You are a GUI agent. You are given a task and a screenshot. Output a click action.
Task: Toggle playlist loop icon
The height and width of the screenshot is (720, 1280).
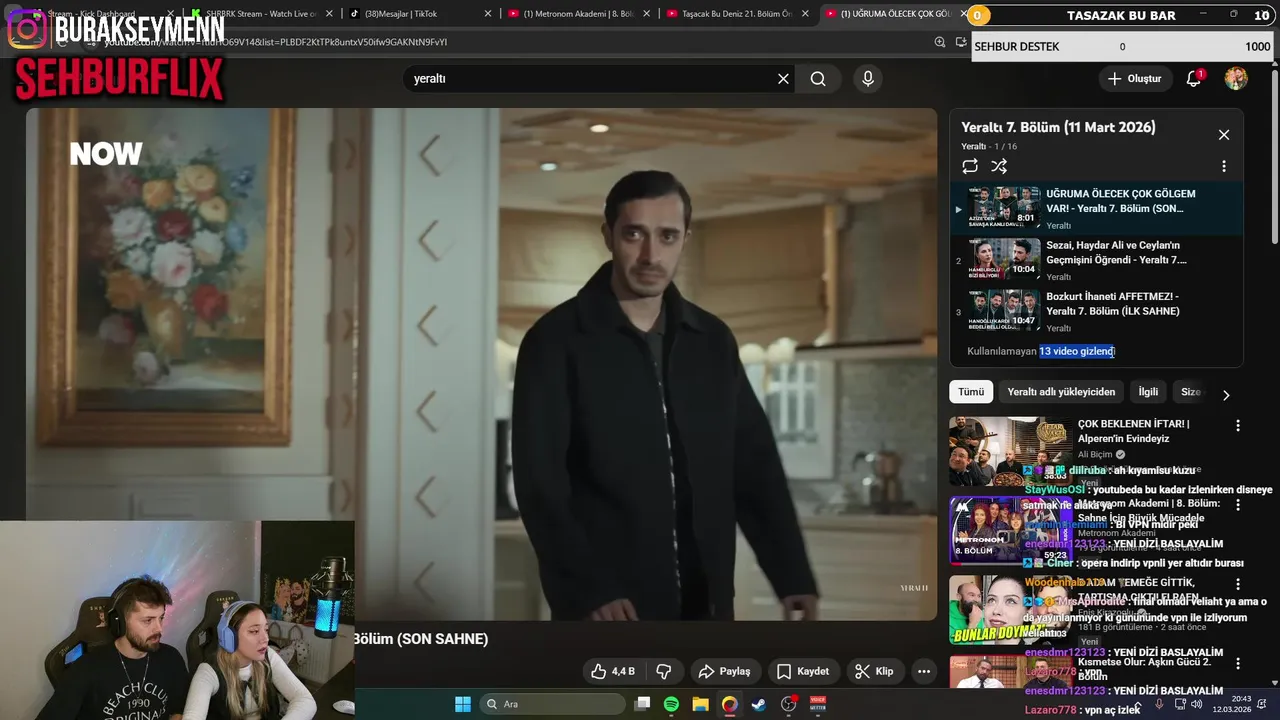[x=970, y=166]
